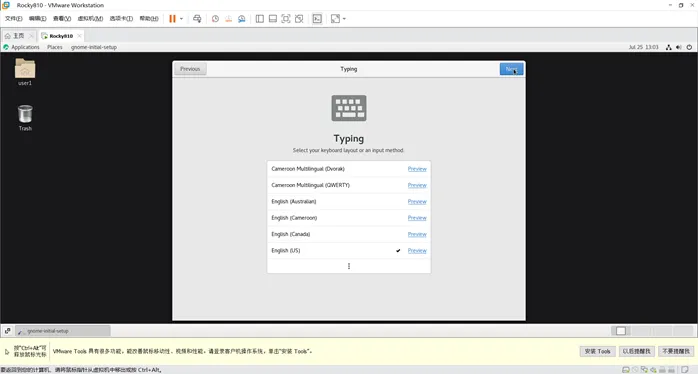This screenshot has width=698, height=374.
Task: Click the 不要提醒我 button
Action: tap(676, 351)
